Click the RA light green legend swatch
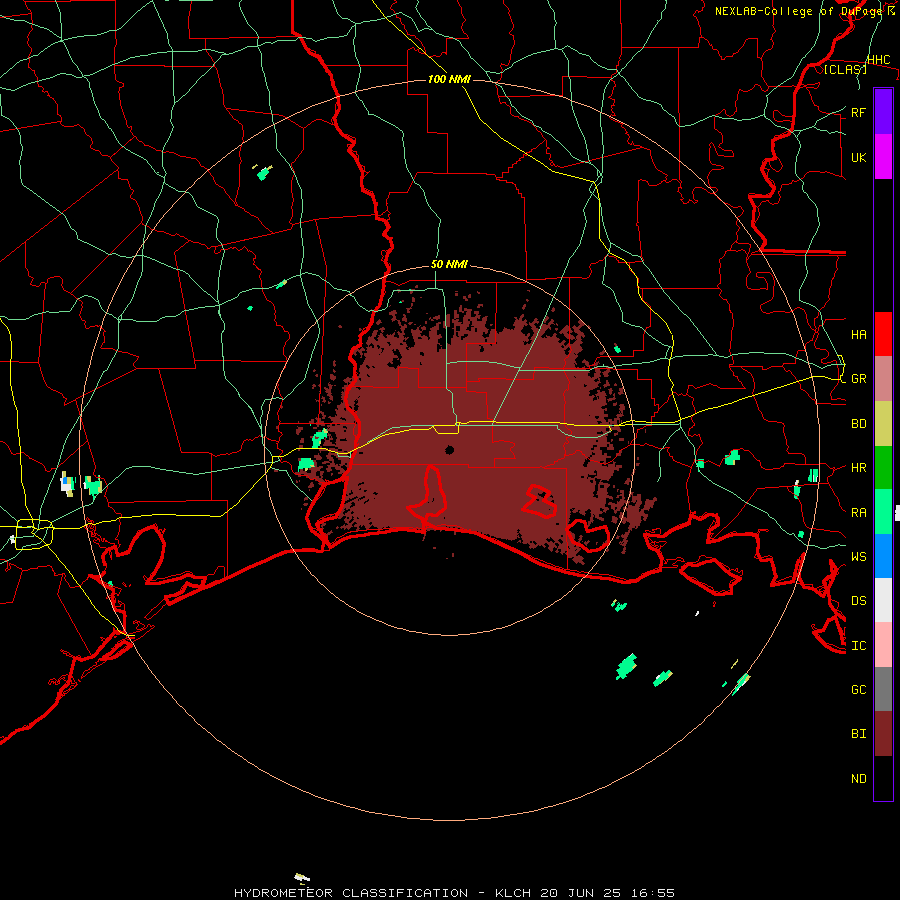 pyautogui.click(x=883, y=512)
